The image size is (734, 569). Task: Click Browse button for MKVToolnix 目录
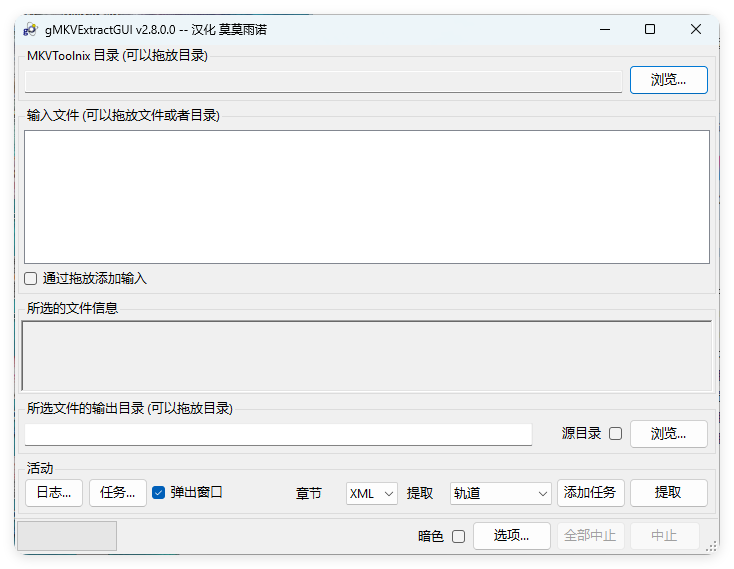click(x=668, y=80)
